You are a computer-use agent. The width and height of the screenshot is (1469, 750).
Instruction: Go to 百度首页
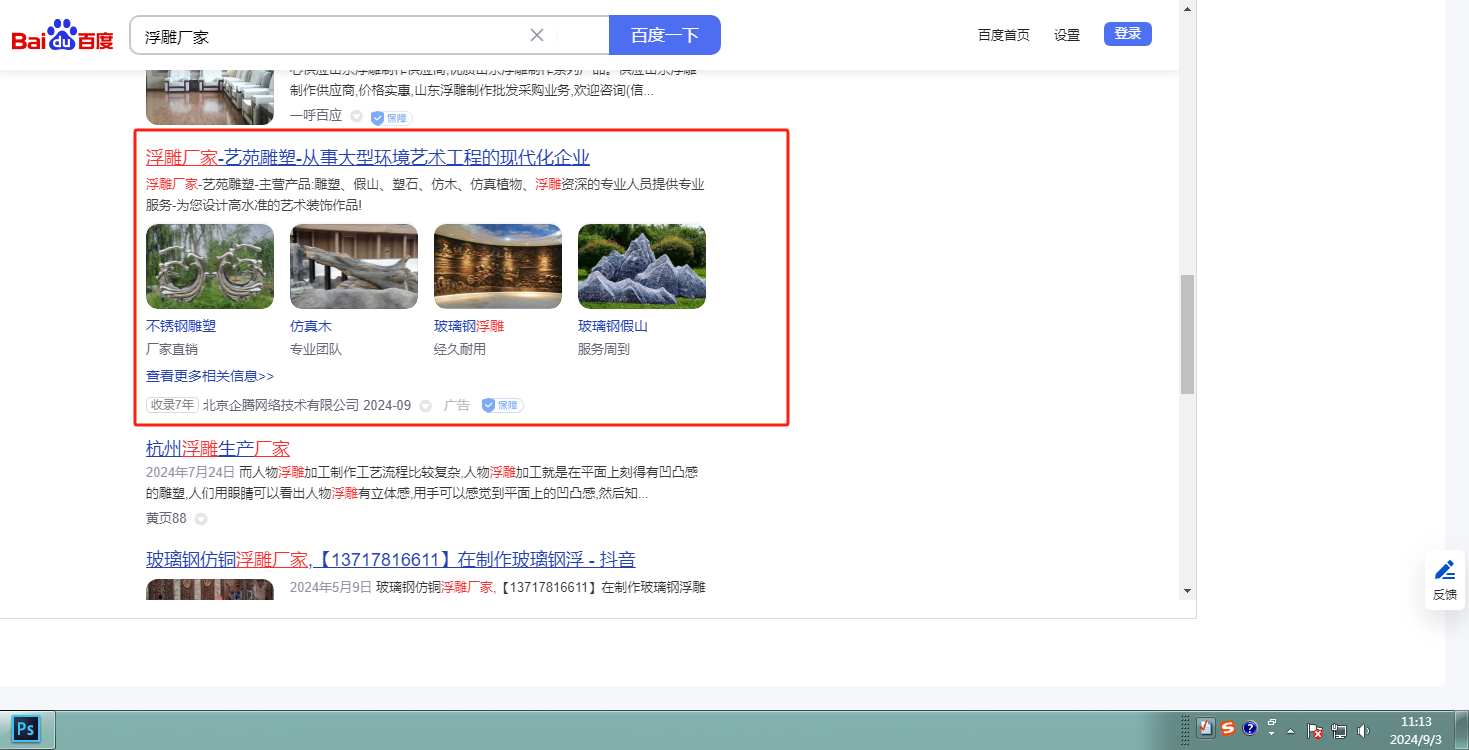pyautogui.click(x=1003, y=35)
